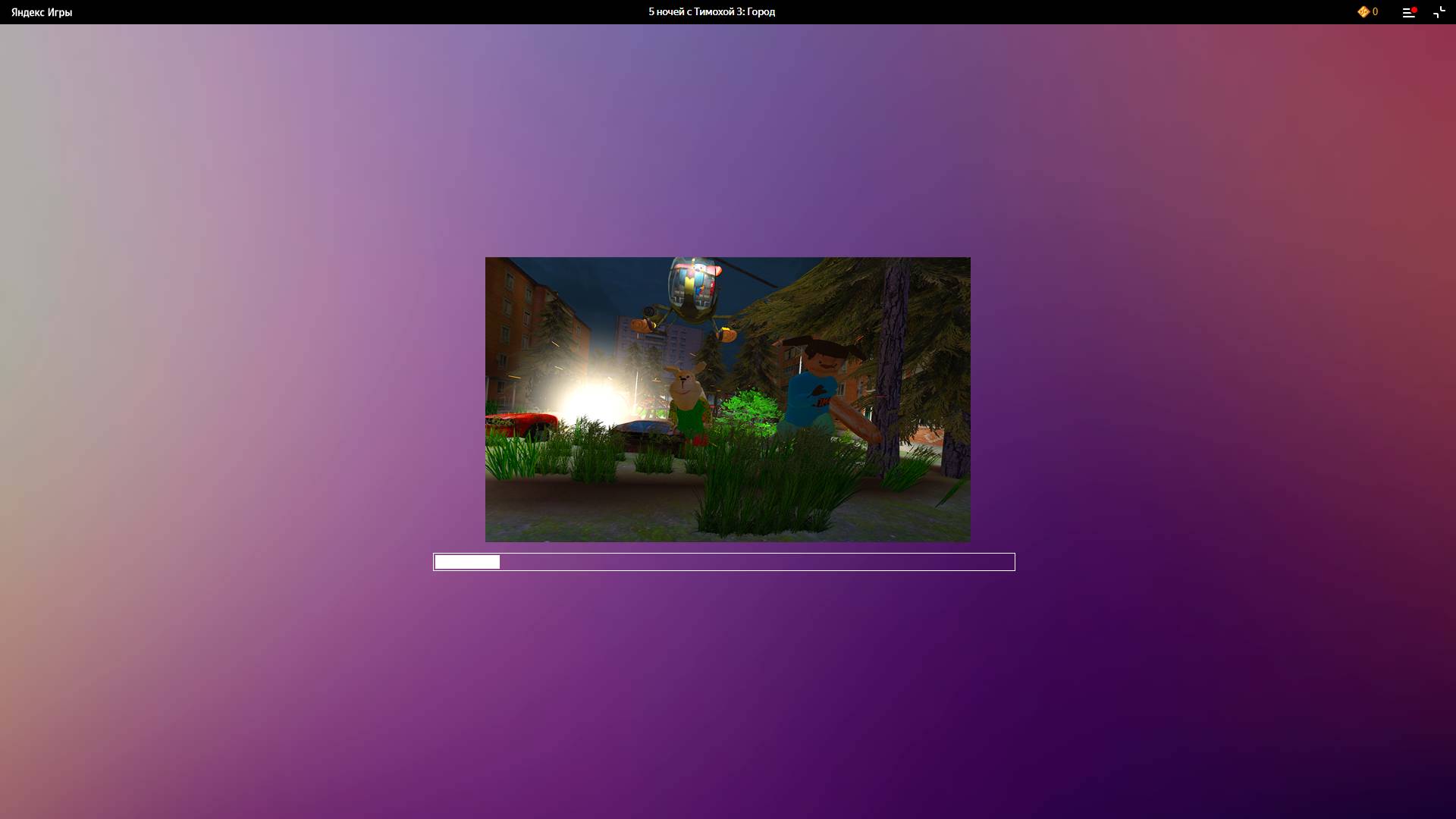Open the coin balance icon showing 0
Screen dimensions: 1456x819
[1367, 12]
